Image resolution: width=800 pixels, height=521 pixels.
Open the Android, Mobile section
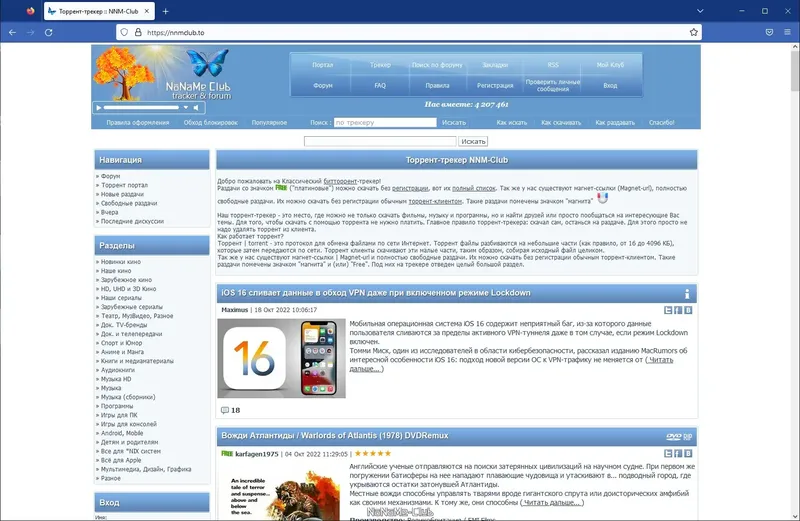122,433
